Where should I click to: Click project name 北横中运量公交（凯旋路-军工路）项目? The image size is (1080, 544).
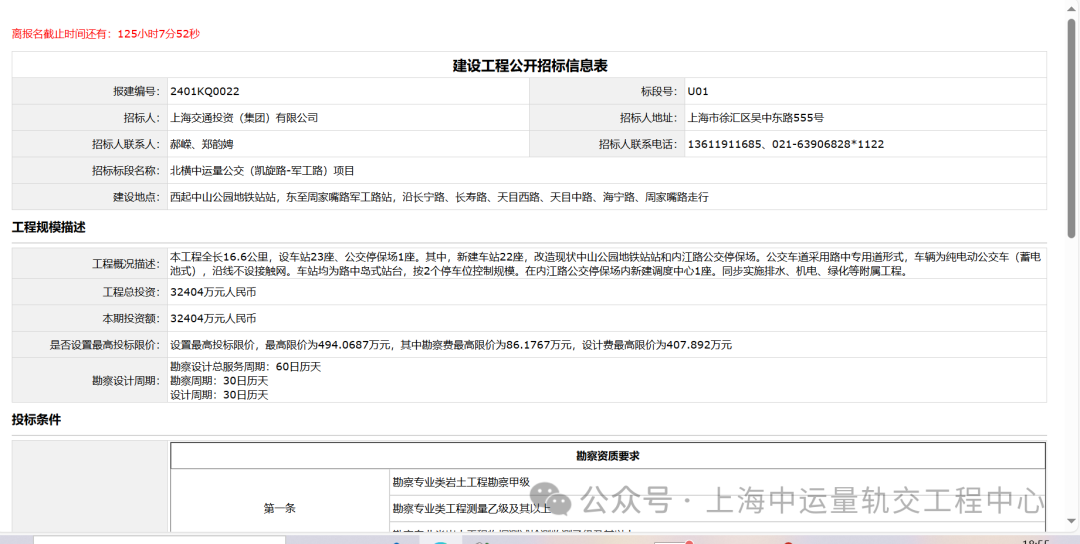click(x=262, y=170)
